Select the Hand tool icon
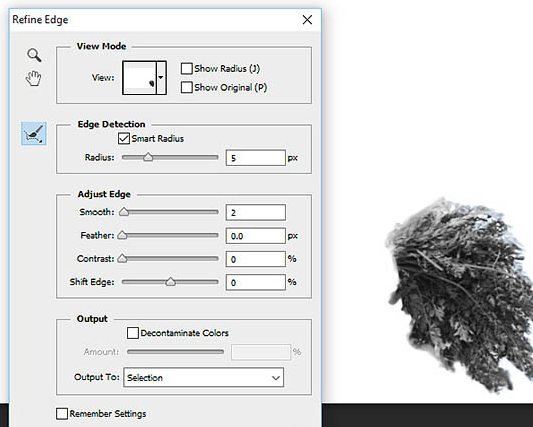Viewport: 533px width, 427px height. click(x=34, y=78)
